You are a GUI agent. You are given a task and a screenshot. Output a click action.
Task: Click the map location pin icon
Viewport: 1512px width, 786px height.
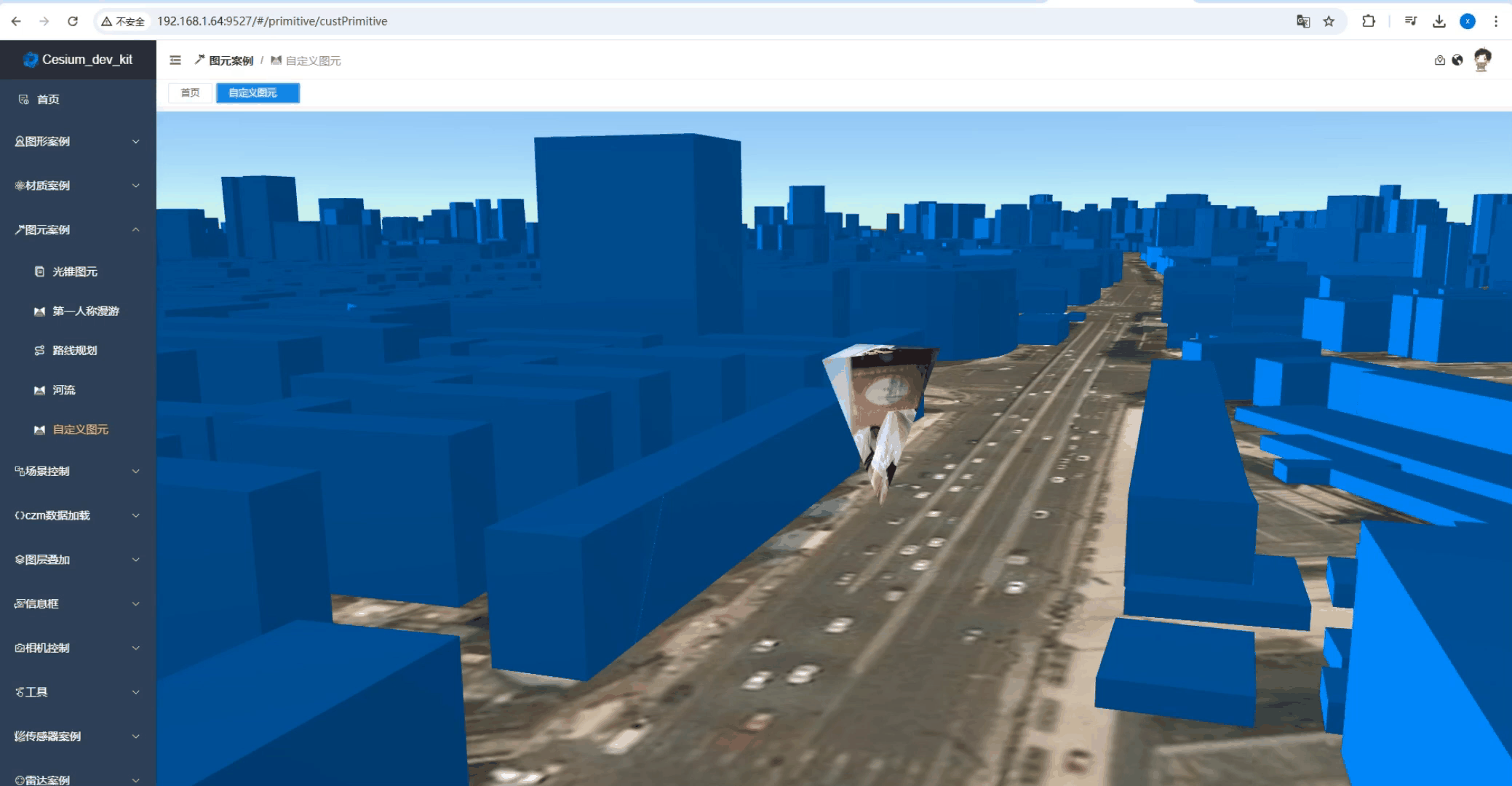[1439, 60]
